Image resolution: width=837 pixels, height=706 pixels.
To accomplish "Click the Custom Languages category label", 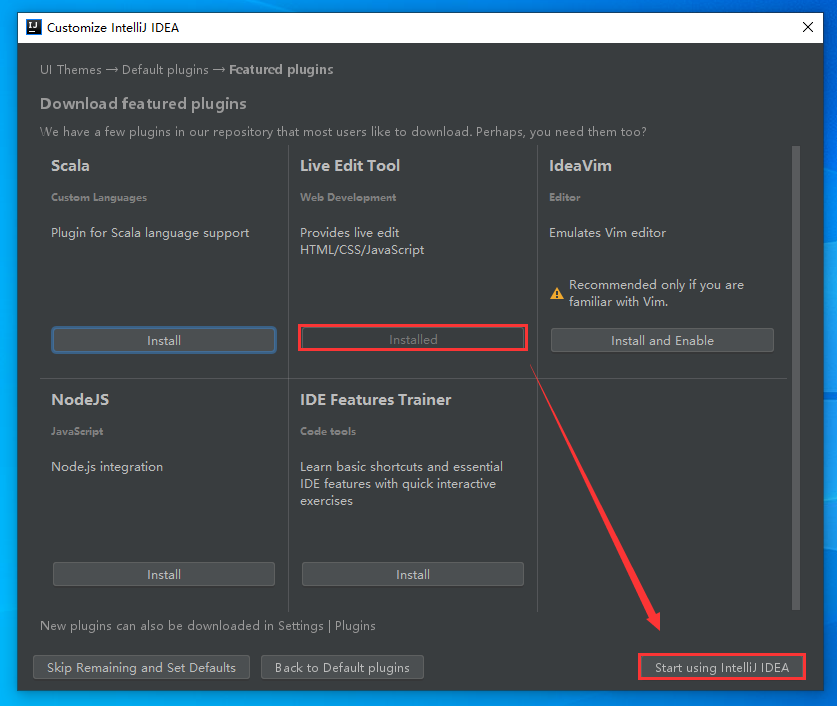I will click(x=99, y=197).
